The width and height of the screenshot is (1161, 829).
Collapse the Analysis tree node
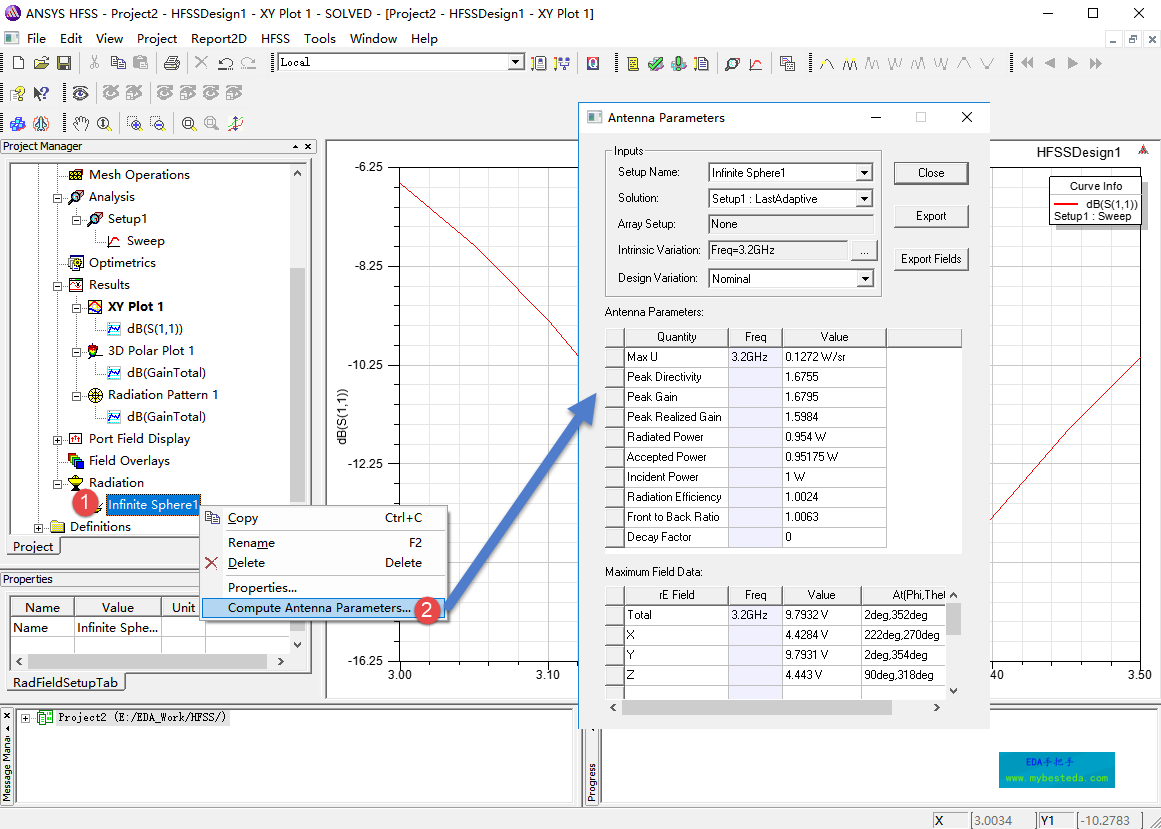[58, 197]
